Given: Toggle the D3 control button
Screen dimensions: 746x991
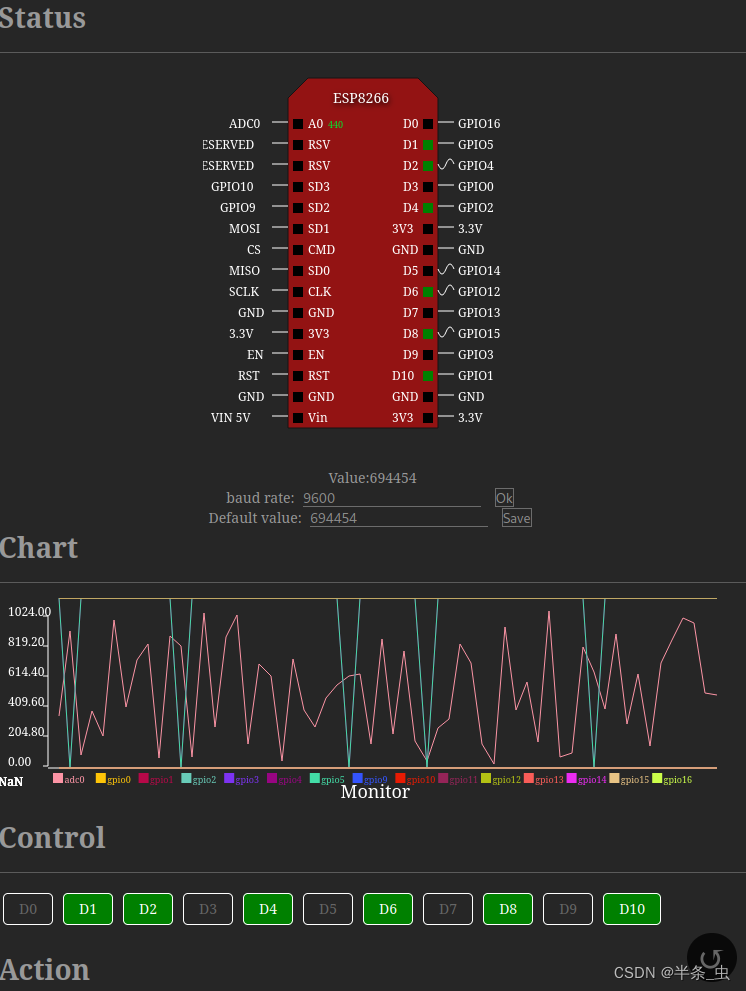Looking at the screenshot, I should pyautogui.click(x=208, y=909).
